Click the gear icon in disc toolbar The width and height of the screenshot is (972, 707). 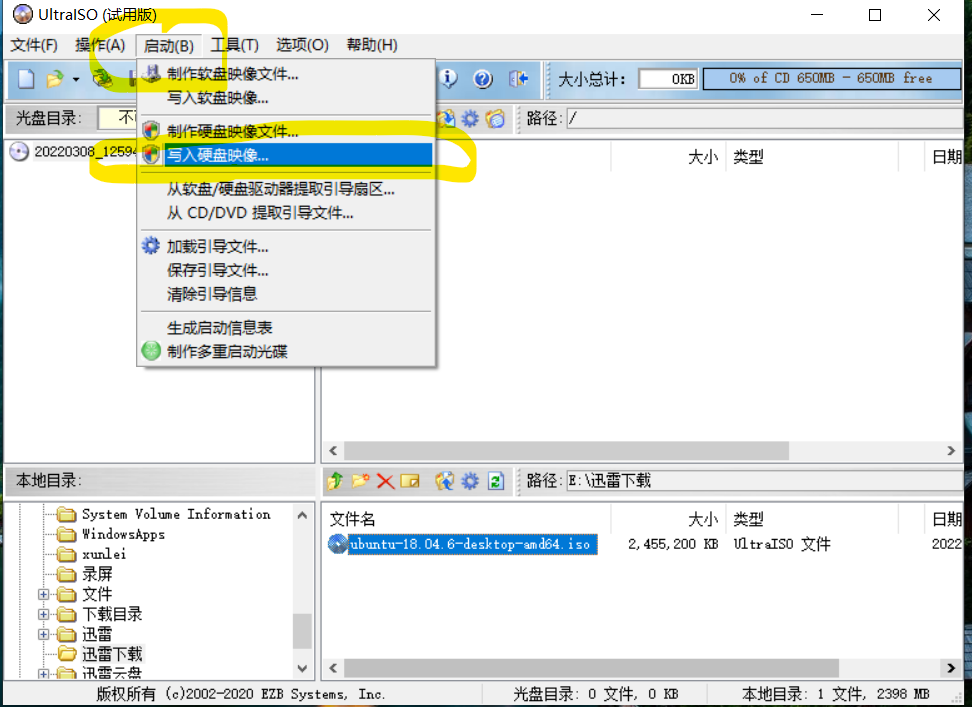tap(471, 118)
